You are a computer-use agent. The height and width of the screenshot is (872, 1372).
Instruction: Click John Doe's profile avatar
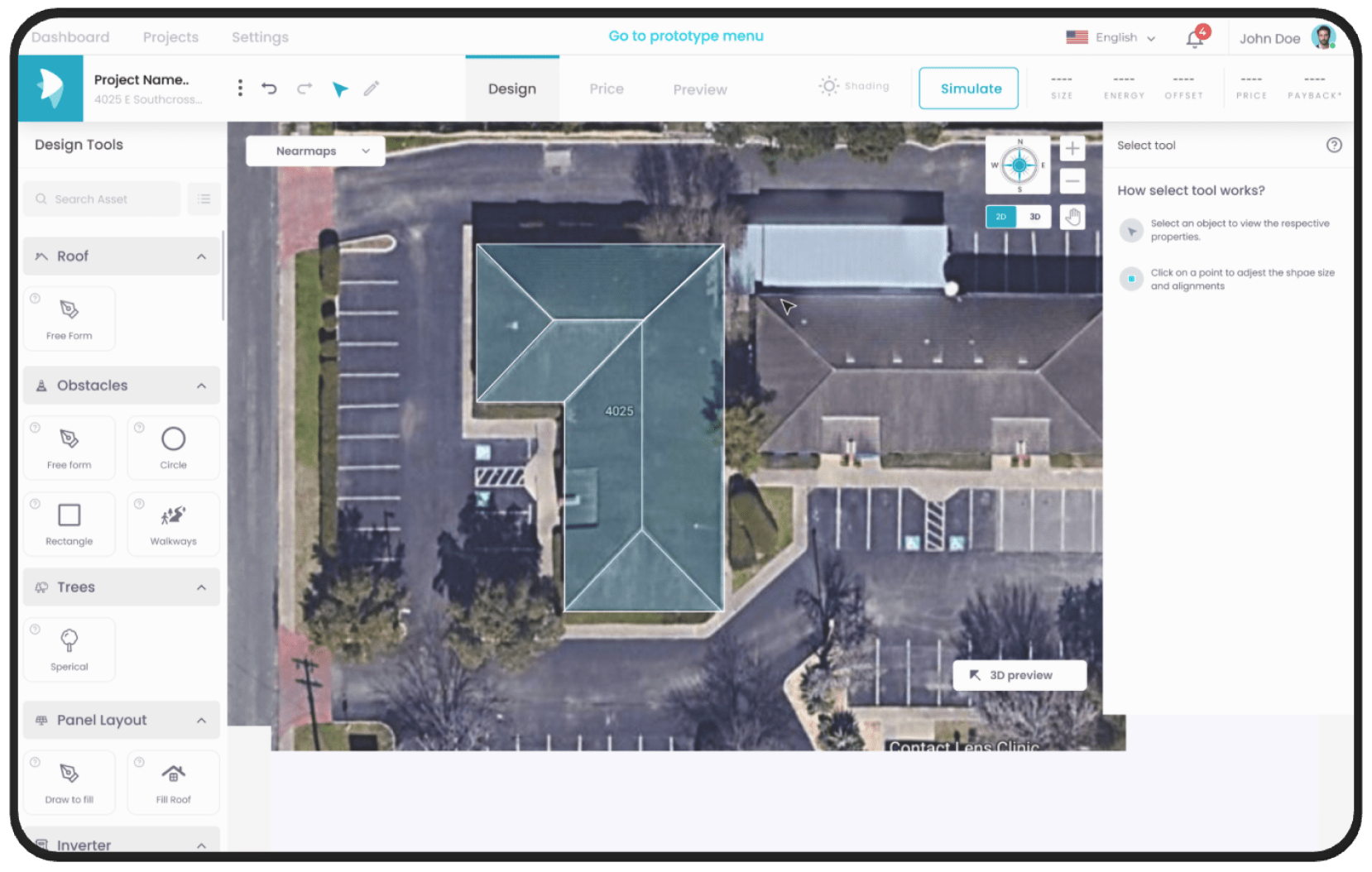tap(1324, 37)
